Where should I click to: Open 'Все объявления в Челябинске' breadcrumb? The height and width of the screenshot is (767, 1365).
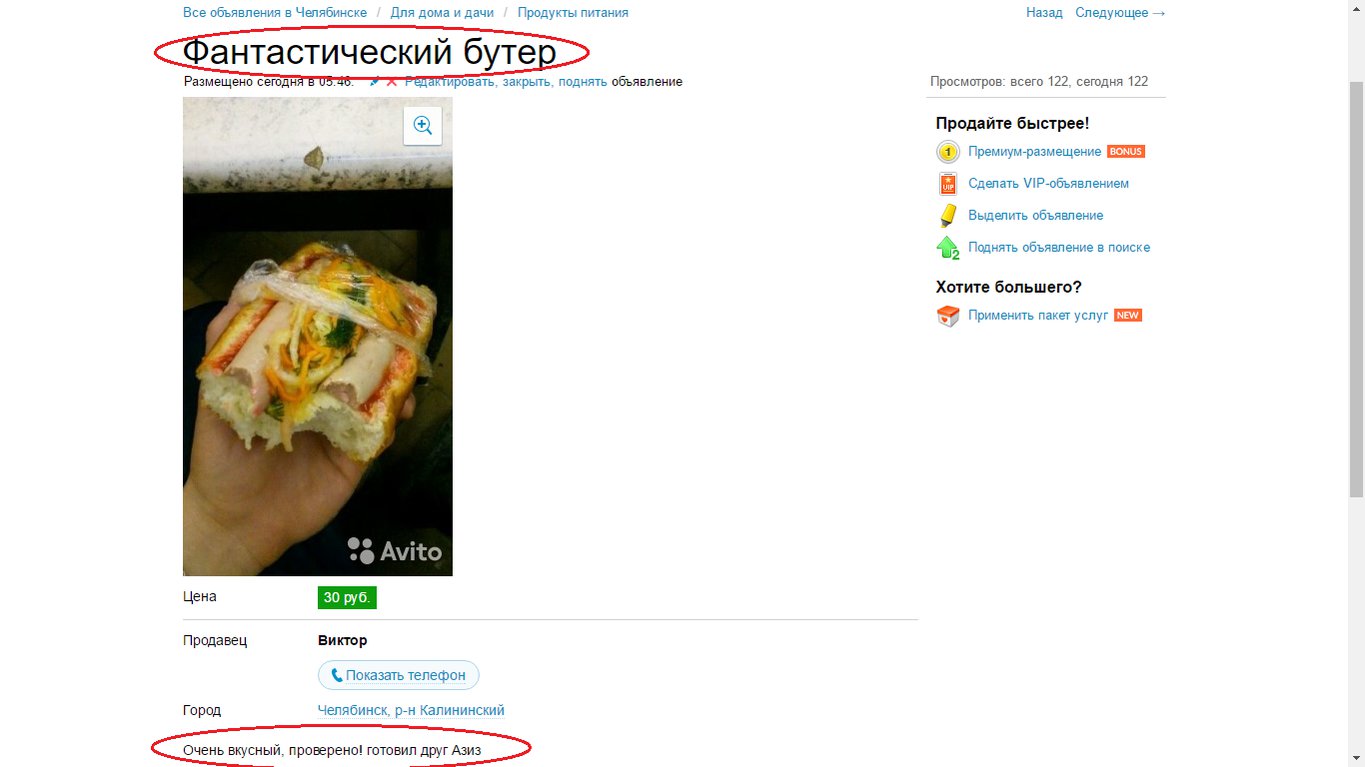coord(275,13)
